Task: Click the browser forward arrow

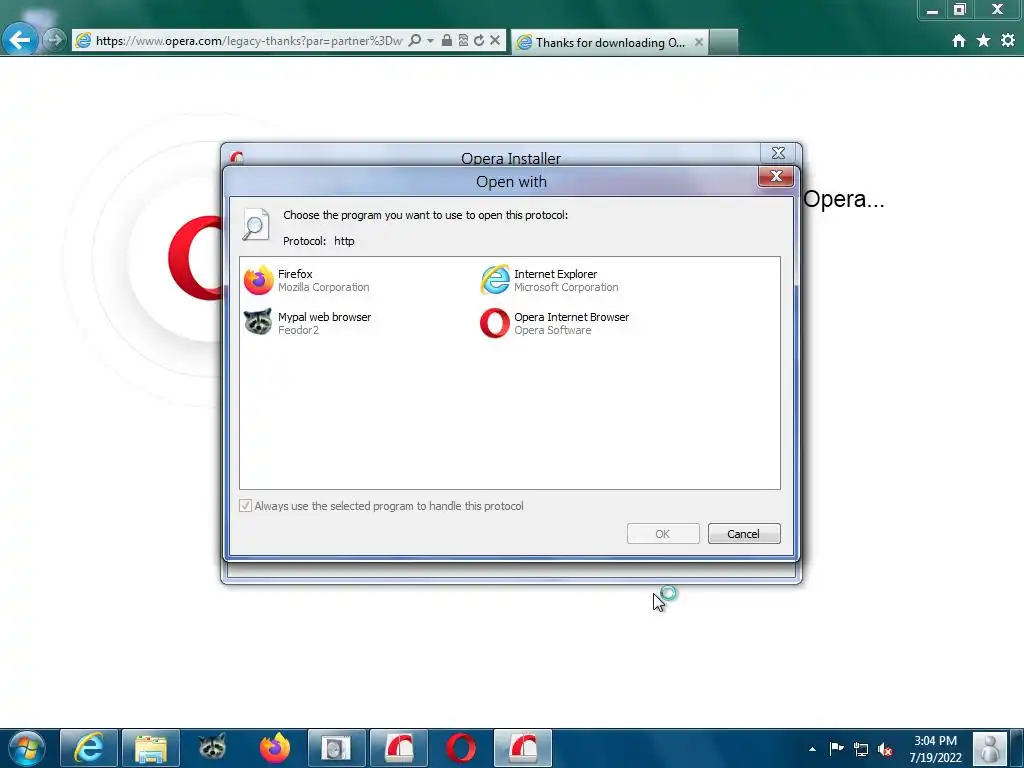Action: tap(56, 40)
